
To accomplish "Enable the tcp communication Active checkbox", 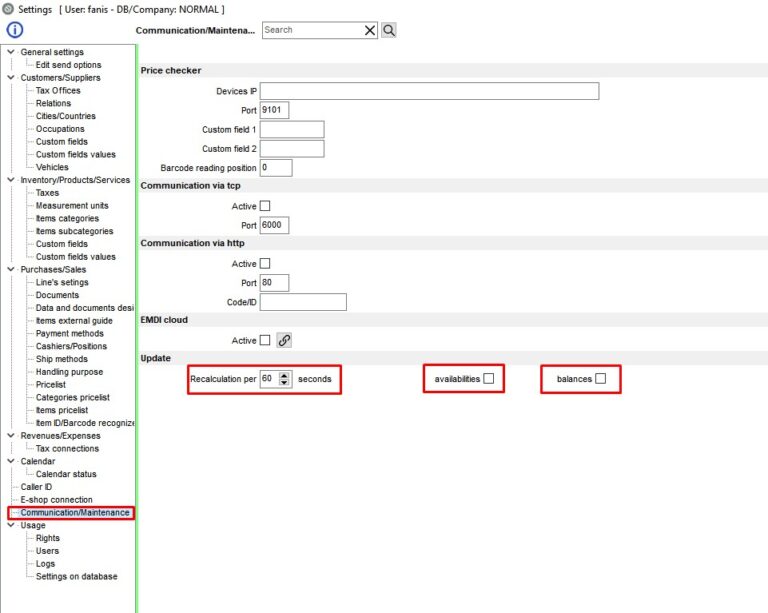I will pos(265,206).
